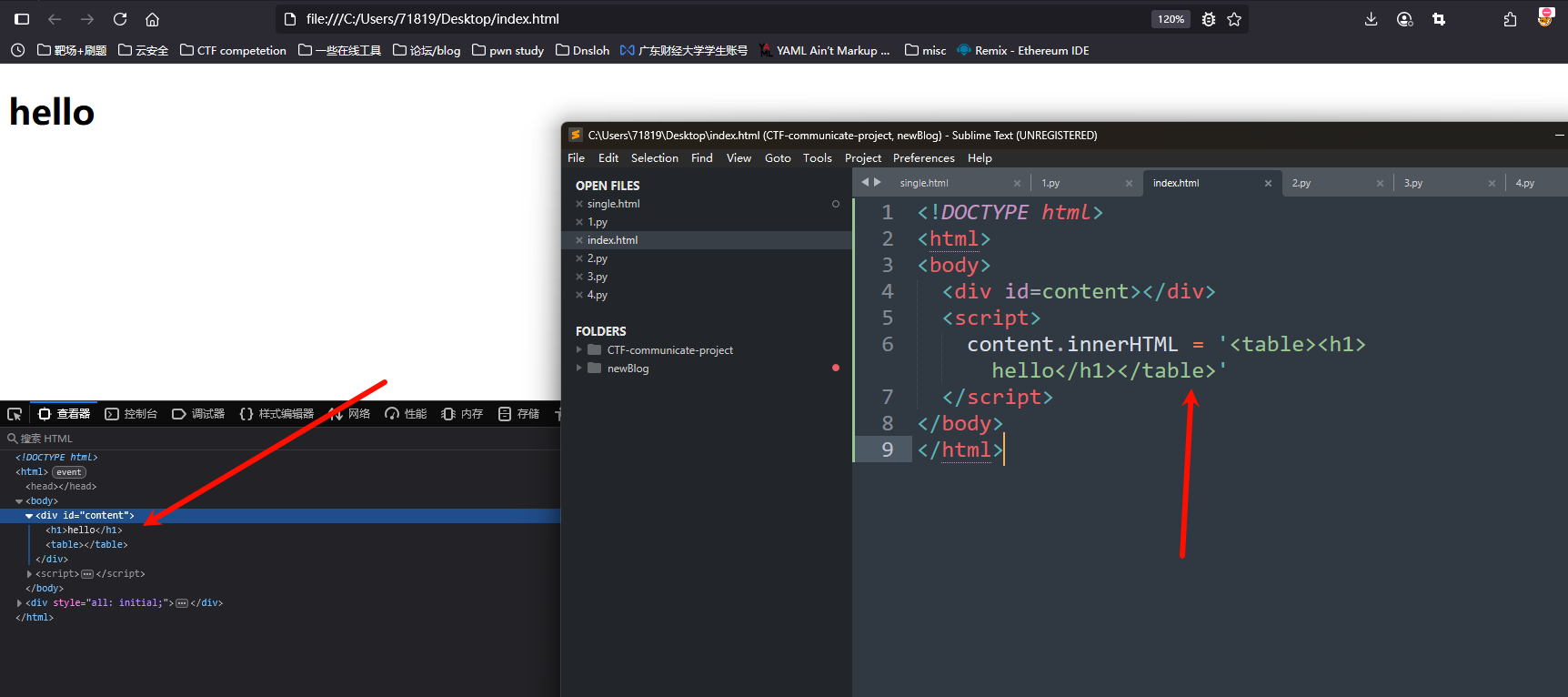The width and height of the screenshot is (1568, 697).
Task: Select the h1 hello node in inspector
Action: [x=84, y=530]
